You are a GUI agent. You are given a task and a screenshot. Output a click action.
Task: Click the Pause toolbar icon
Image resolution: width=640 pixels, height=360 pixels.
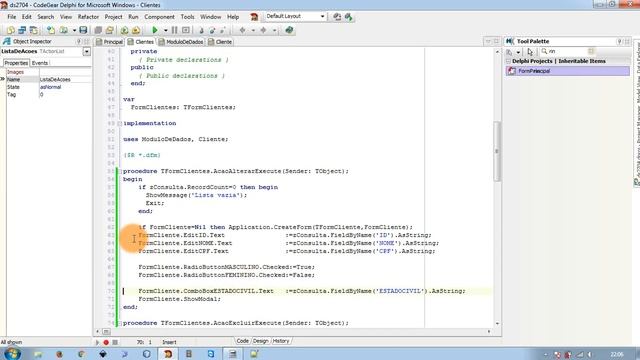tap(175, 30)
